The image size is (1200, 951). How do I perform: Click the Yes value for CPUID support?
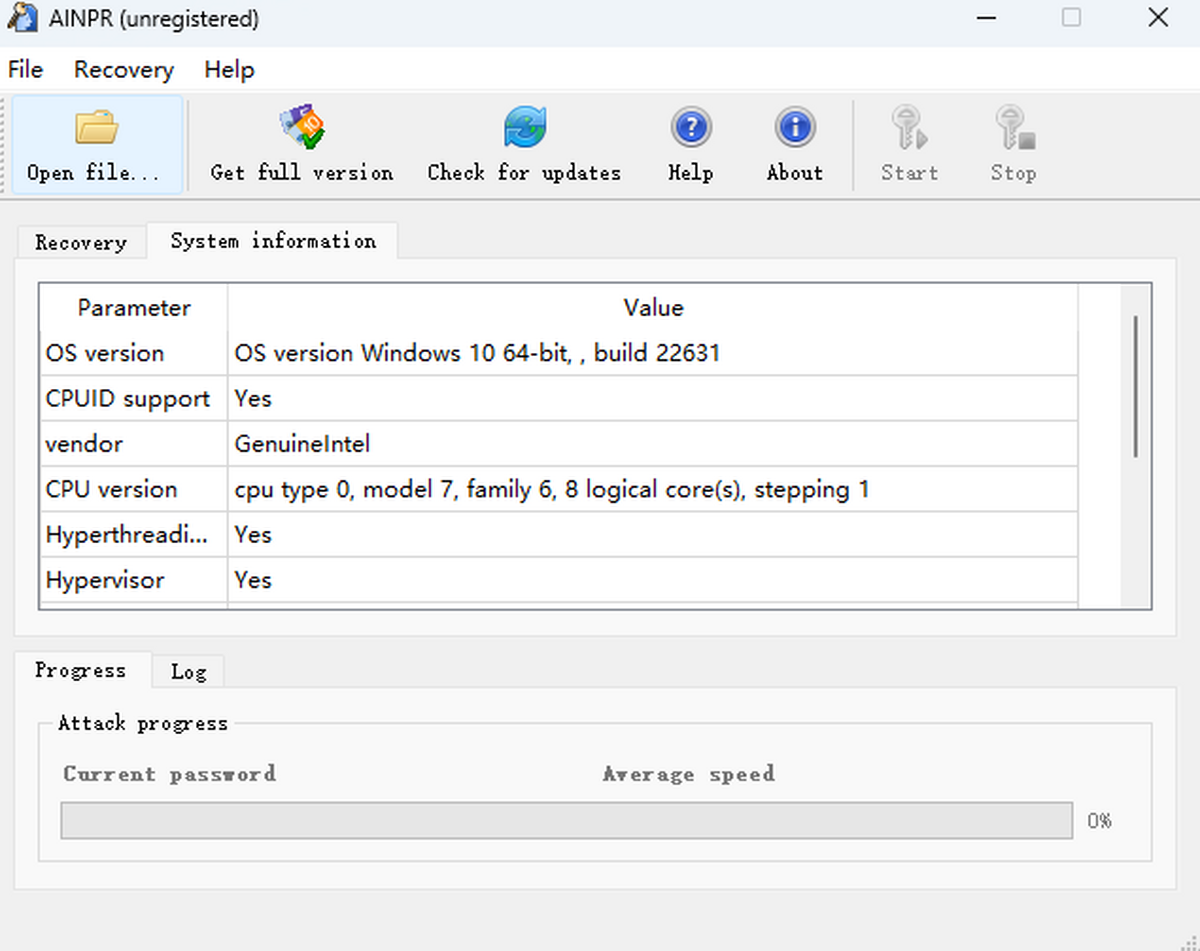(653, 398)
